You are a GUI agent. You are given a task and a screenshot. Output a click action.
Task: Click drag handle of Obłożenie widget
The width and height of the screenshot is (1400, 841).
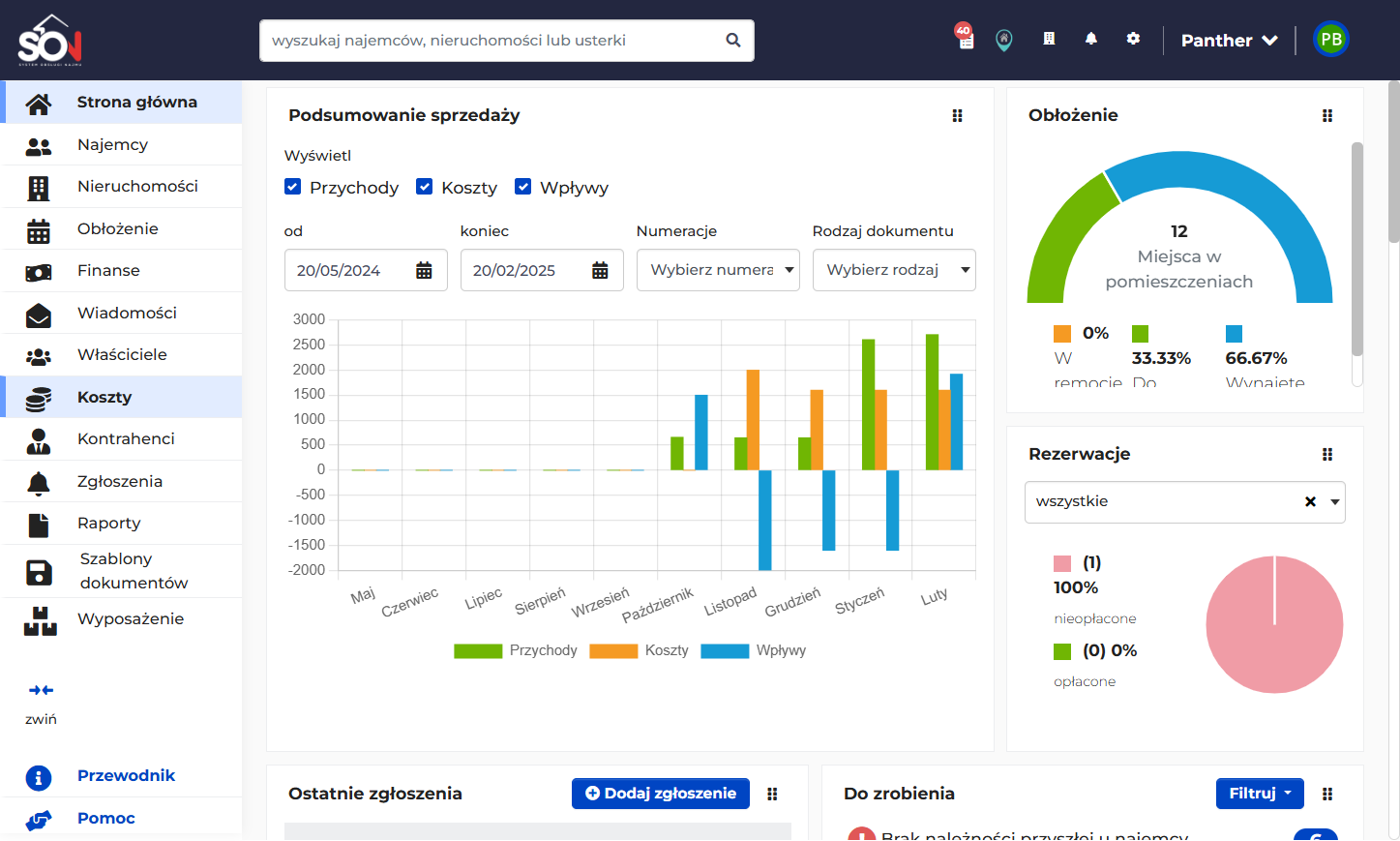(x=1327, y=116)
